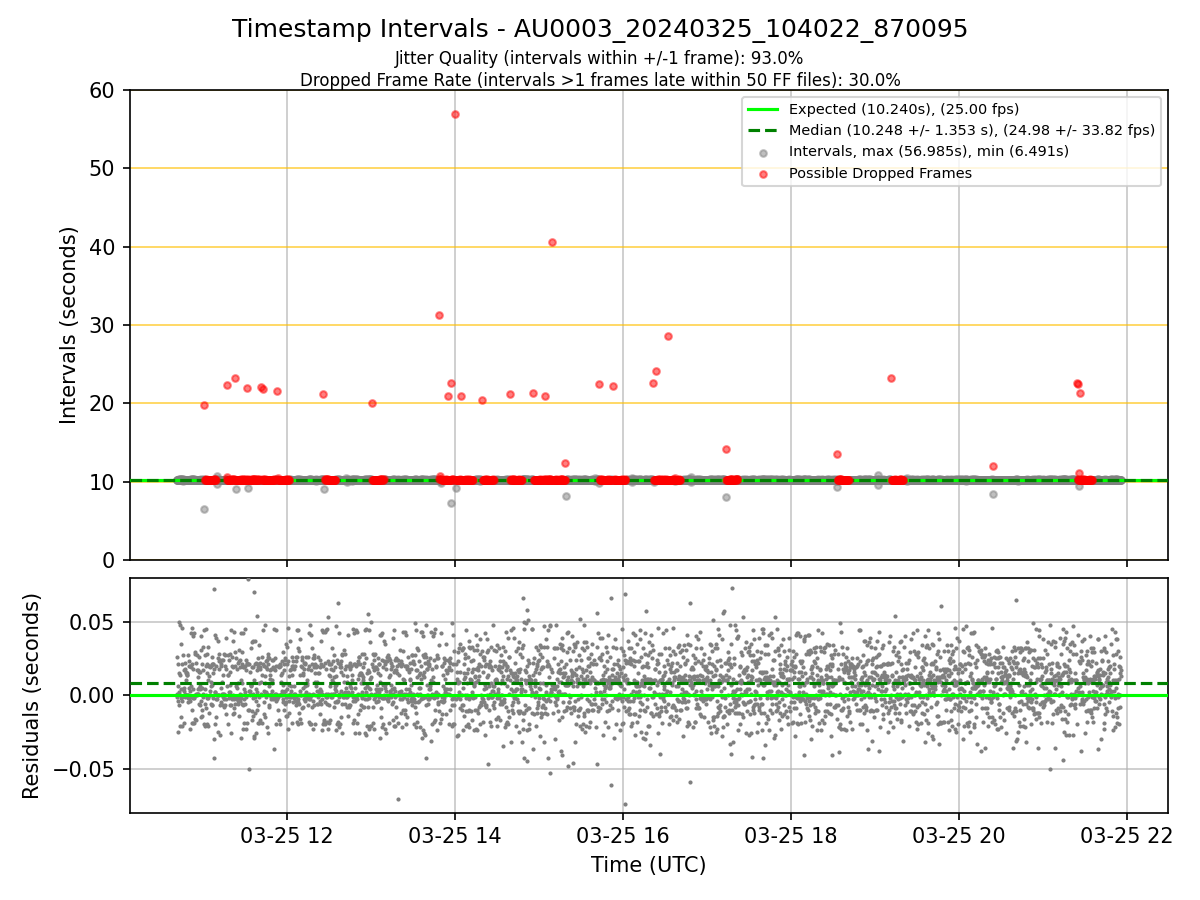Click the red outlier point near 31 seconds
1200x900 pixels.
click(439, 315)
